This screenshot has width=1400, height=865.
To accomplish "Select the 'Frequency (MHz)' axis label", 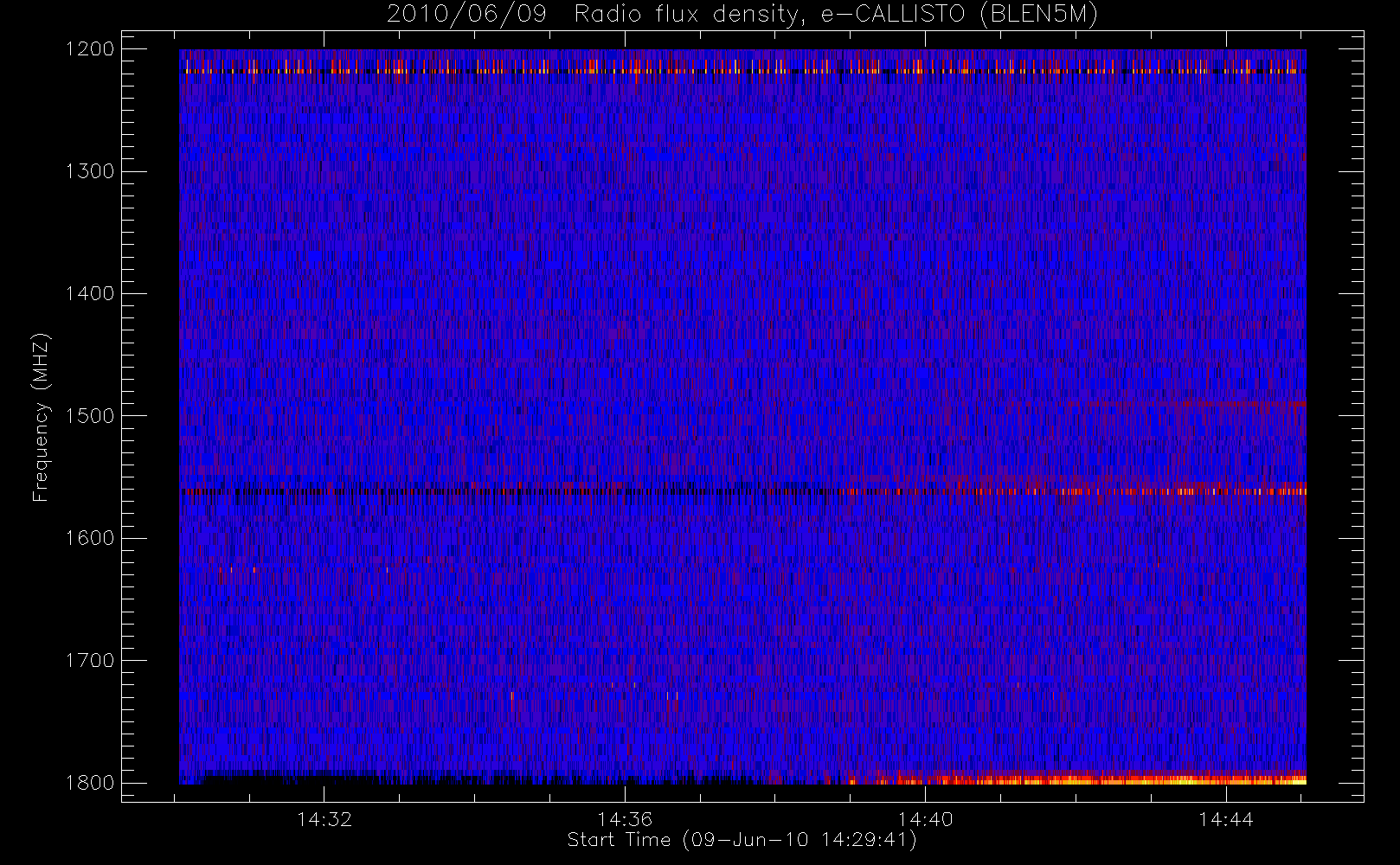I will (x=41, y=417).
